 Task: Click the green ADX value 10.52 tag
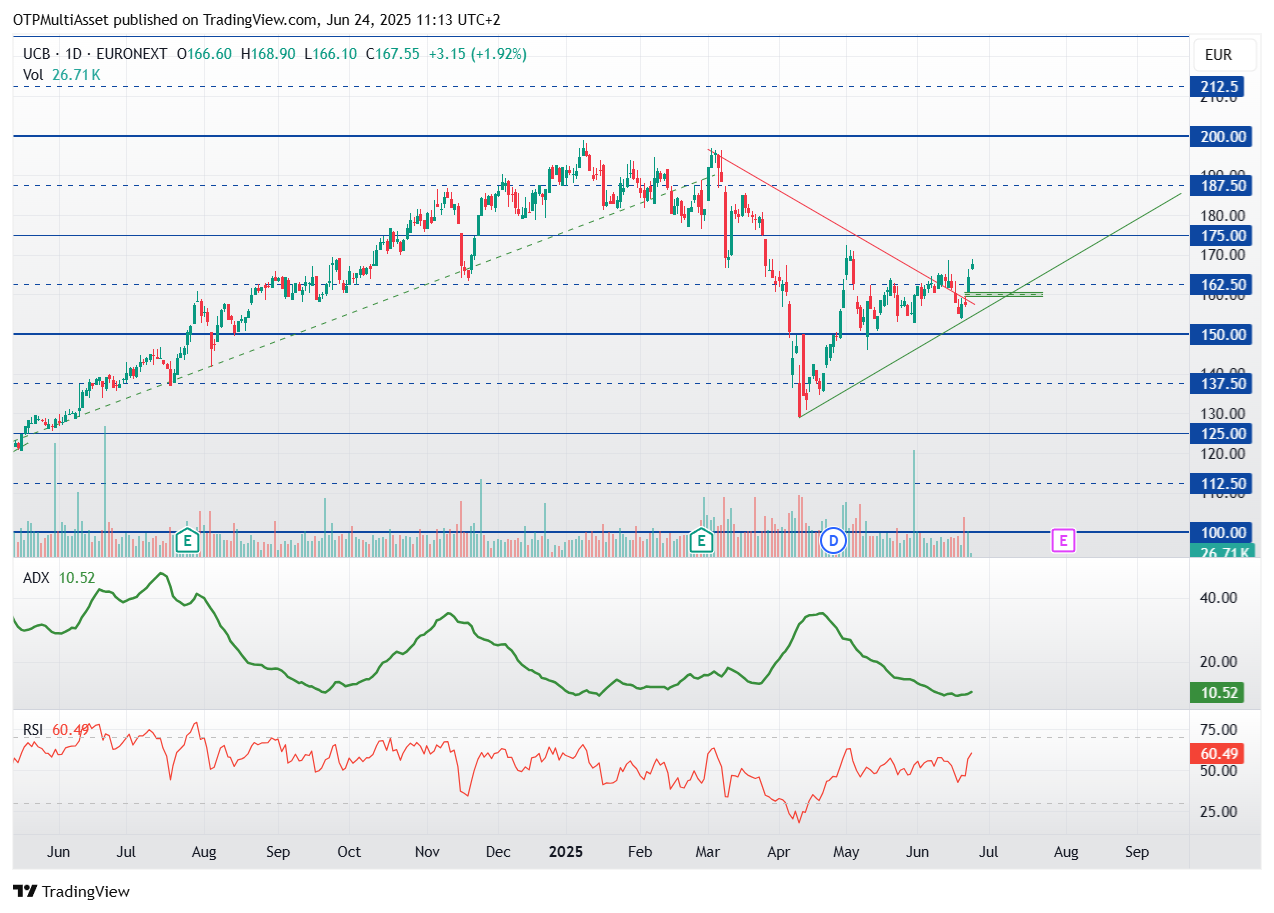1220,693
